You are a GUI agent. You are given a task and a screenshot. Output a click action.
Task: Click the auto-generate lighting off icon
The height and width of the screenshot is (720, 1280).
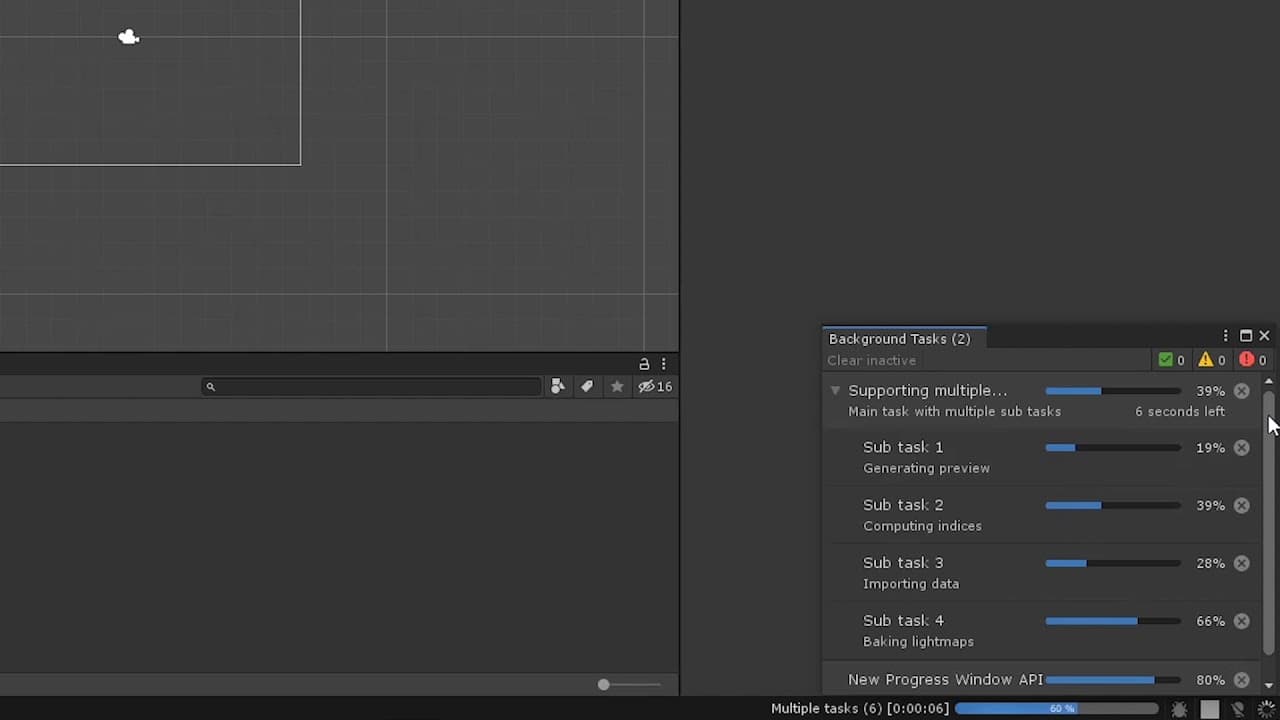click(x=1238, y=709)
